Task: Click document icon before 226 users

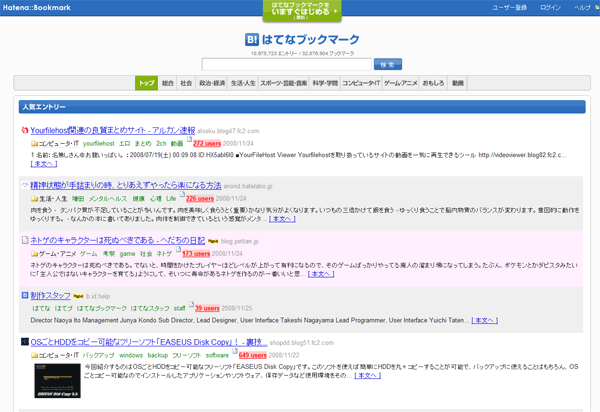Action: 182,195
